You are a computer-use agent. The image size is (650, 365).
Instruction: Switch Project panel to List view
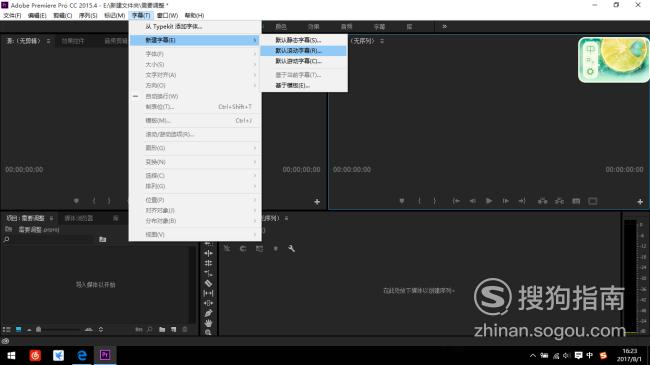click(x=6, y=330)
